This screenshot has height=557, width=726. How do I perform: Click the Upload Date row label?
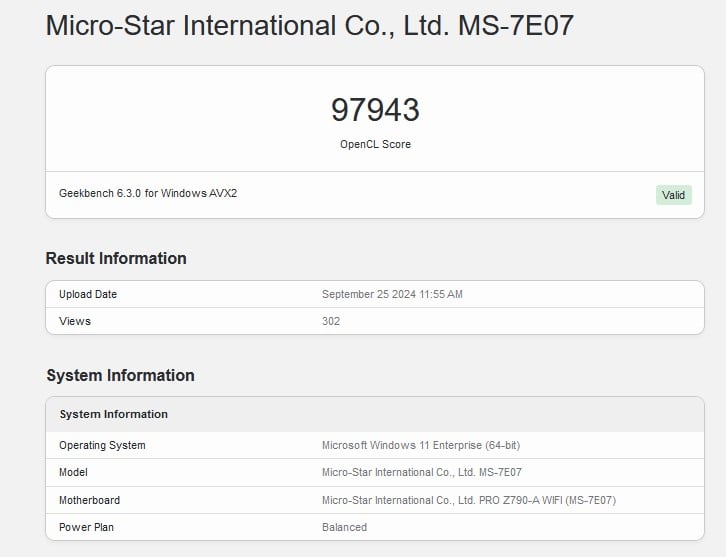pos(88,294)
